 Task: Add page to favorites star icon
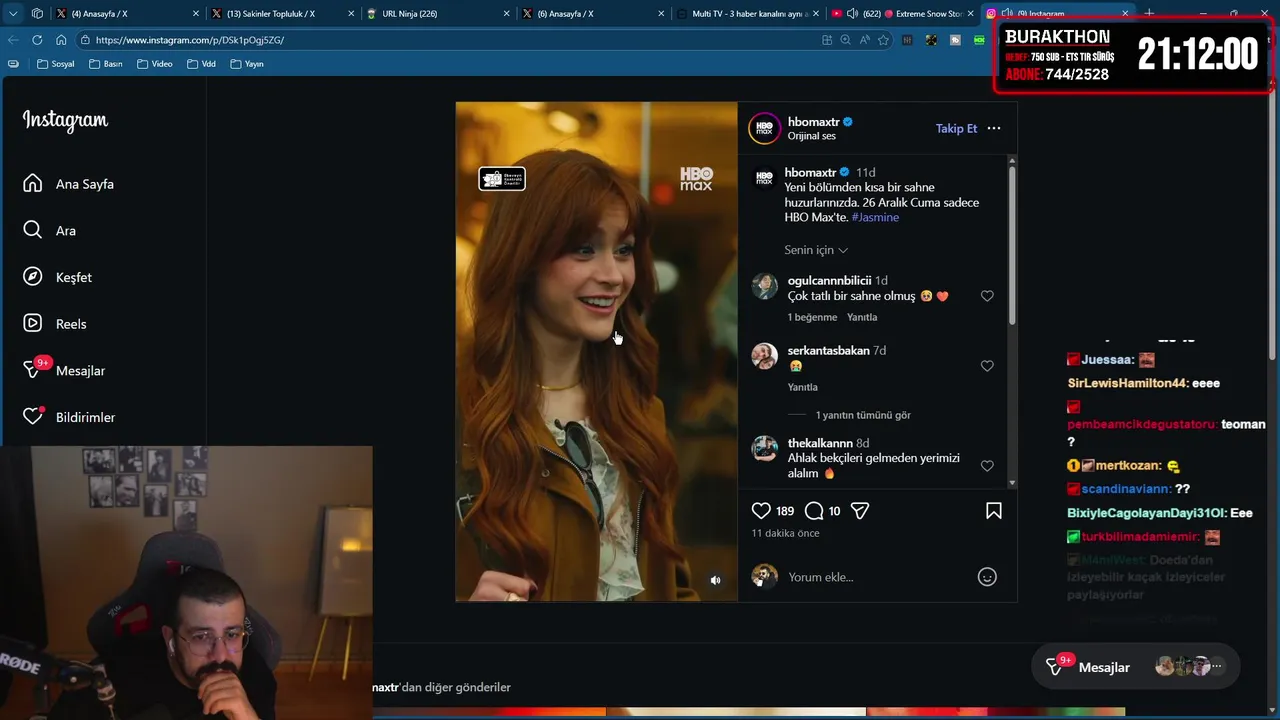click(883, 40)
